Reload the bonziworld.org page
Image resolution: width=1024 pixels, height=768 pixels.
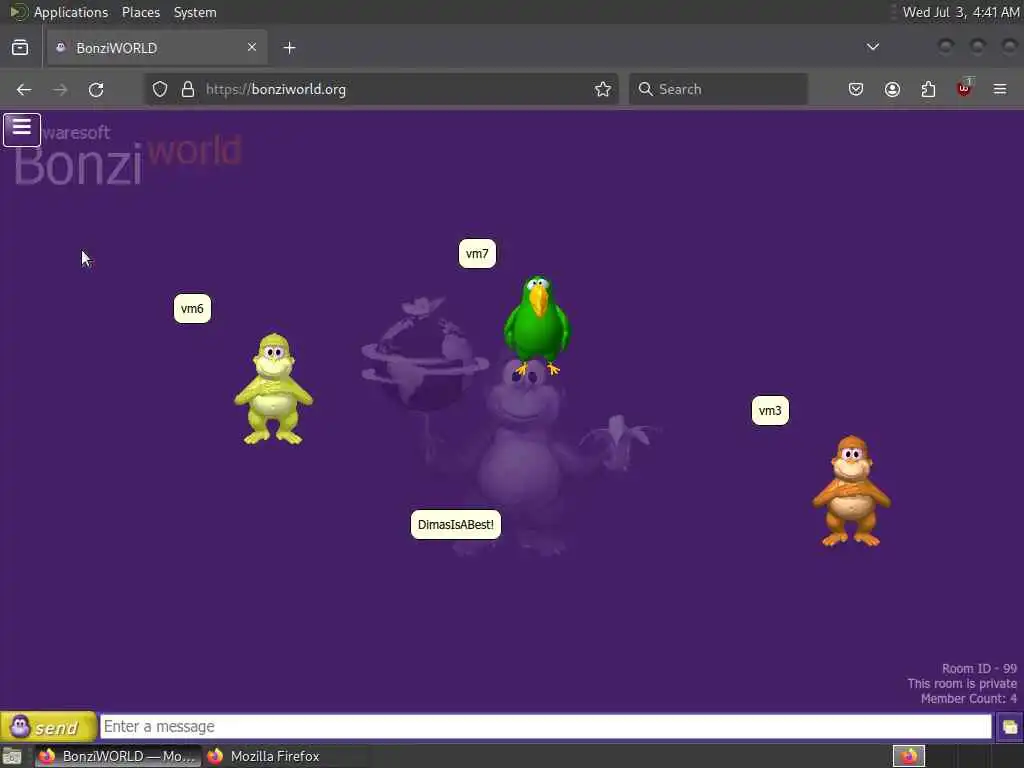pyautogui.click(x=96, y=89)
